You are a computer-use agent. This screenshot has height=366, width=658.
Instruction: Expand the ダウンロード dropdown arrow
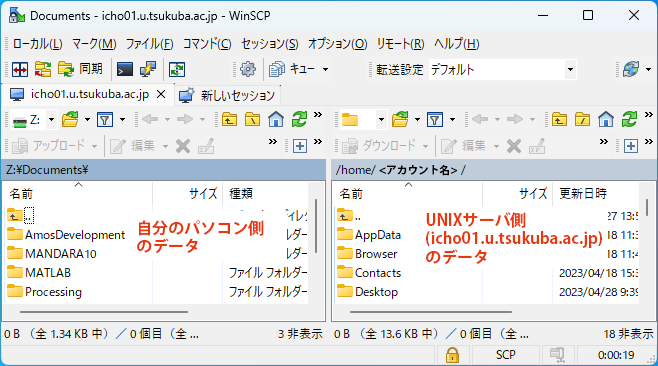(x=426, y=146)
